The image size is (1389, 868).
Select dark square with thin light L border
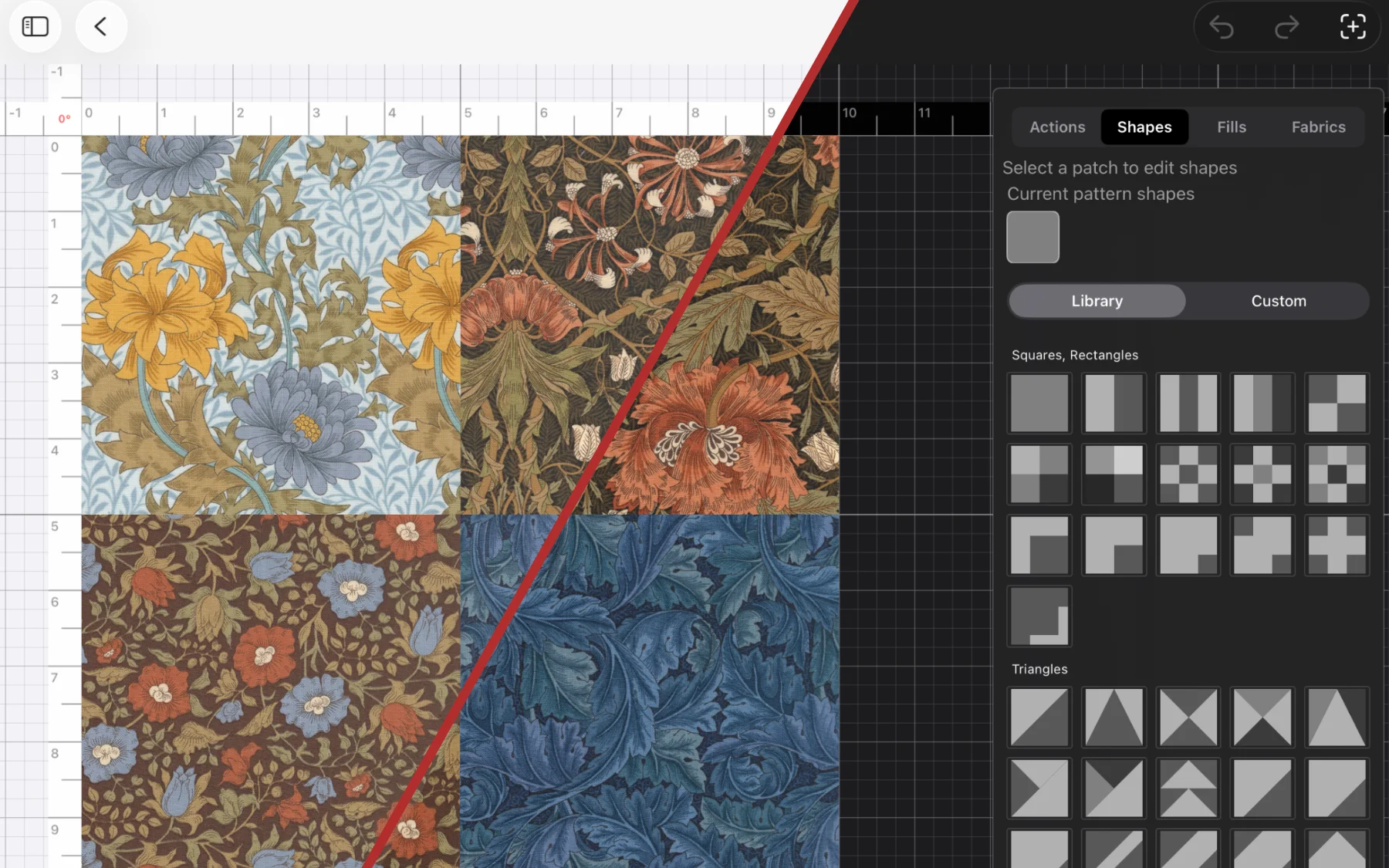[1039, 616]
